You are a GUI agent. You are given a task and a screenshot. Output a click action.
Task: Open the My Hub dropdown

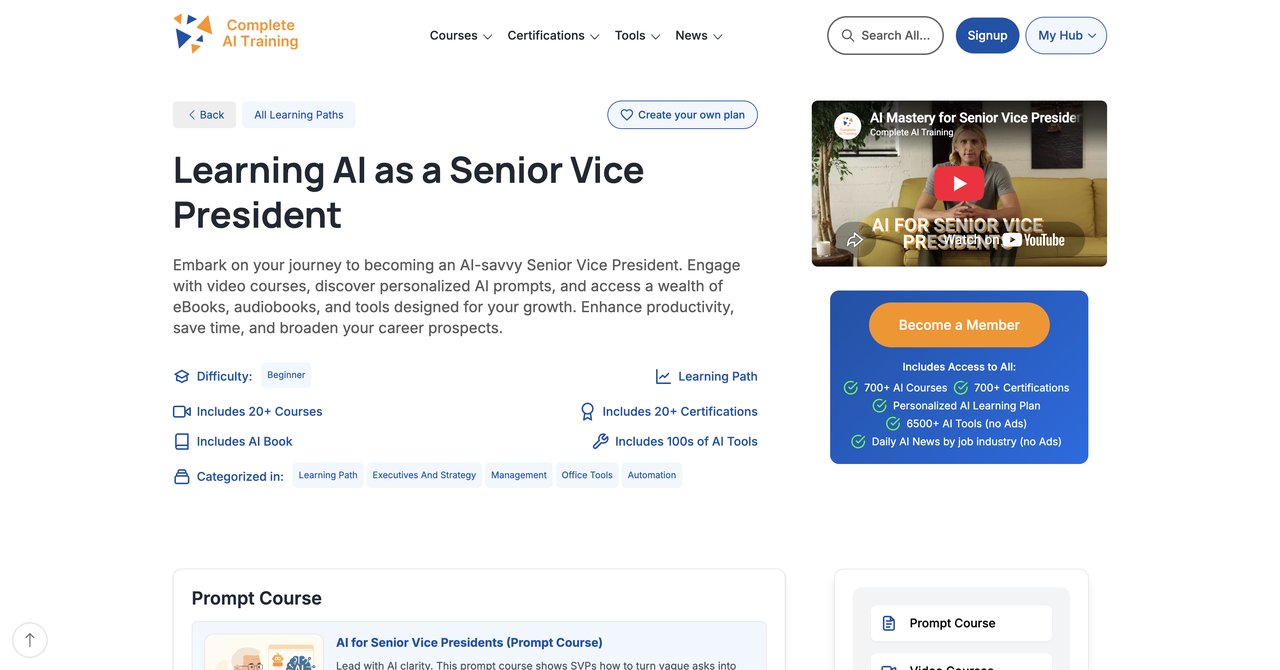[x=1066, y=35]
